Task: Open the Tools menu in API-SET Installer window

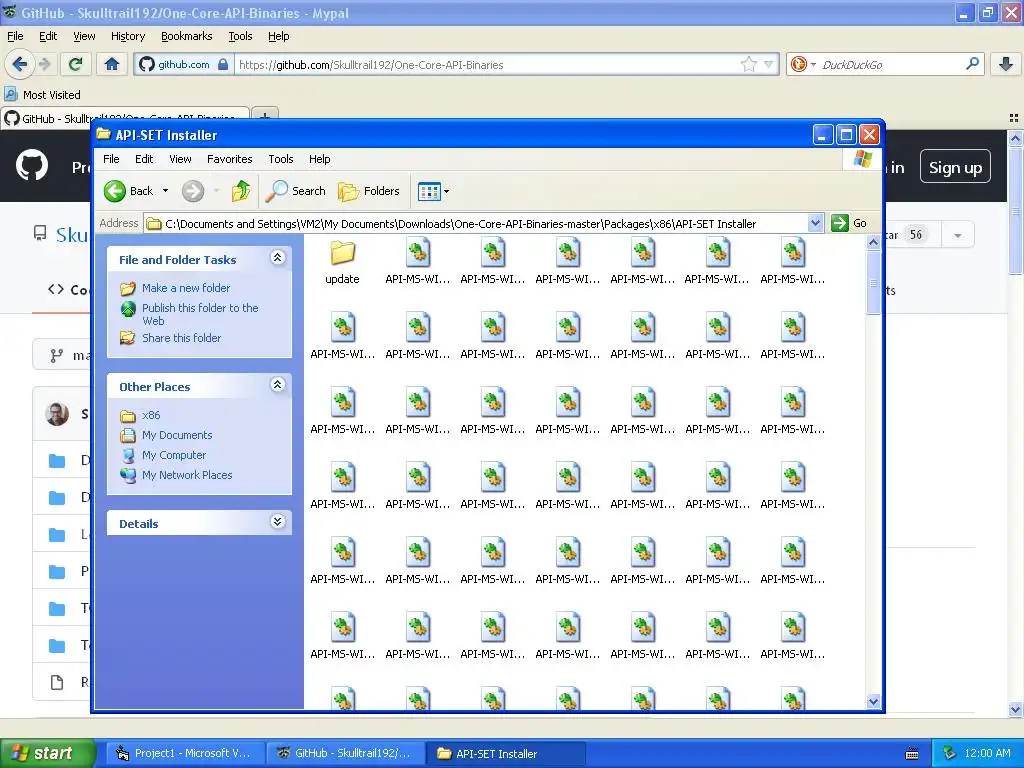Action: (281, 159)
